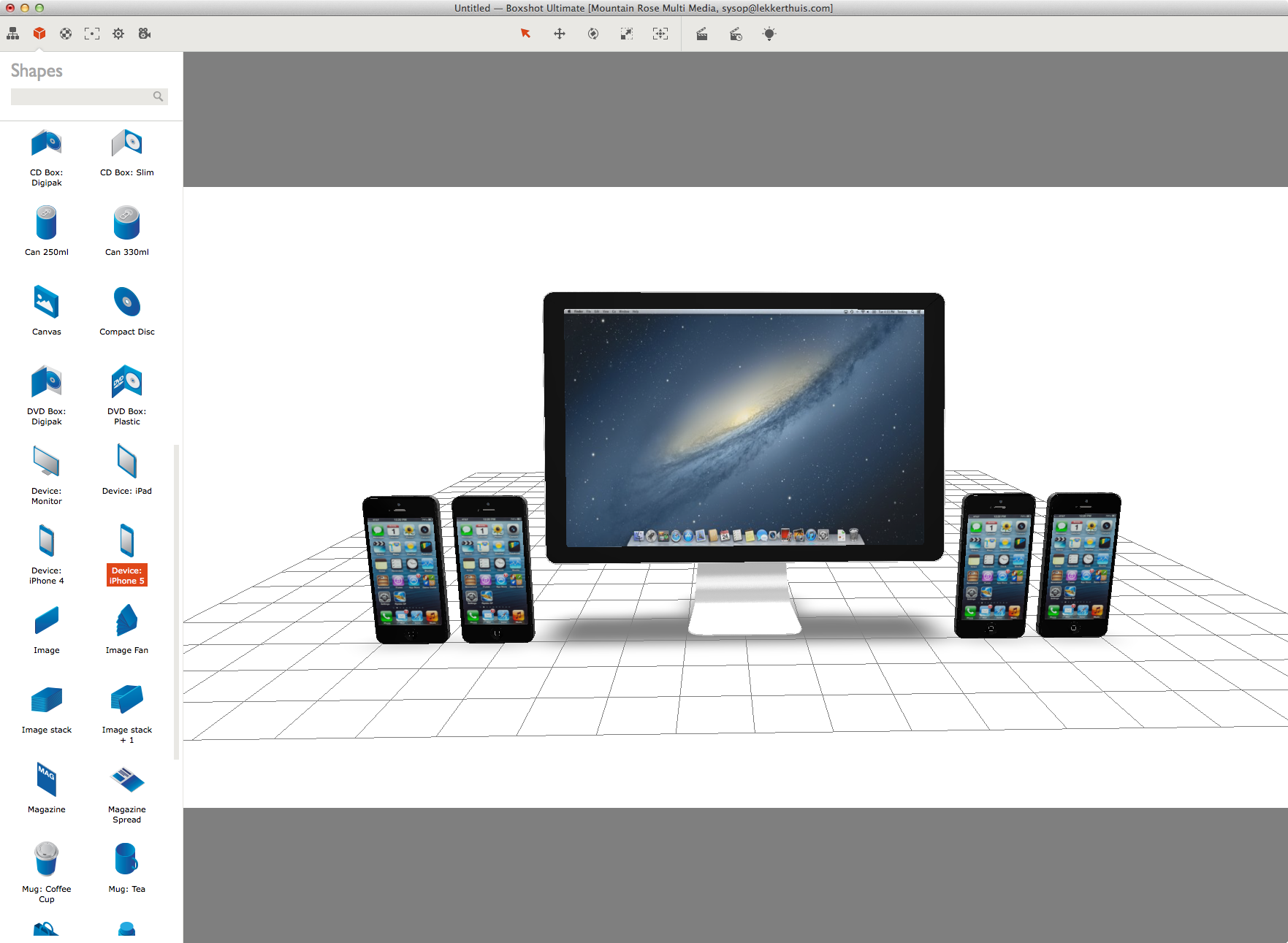Choose the DVD Box: Digipak shape
This screenshot has height=943, width=1288.
point(47,395)
